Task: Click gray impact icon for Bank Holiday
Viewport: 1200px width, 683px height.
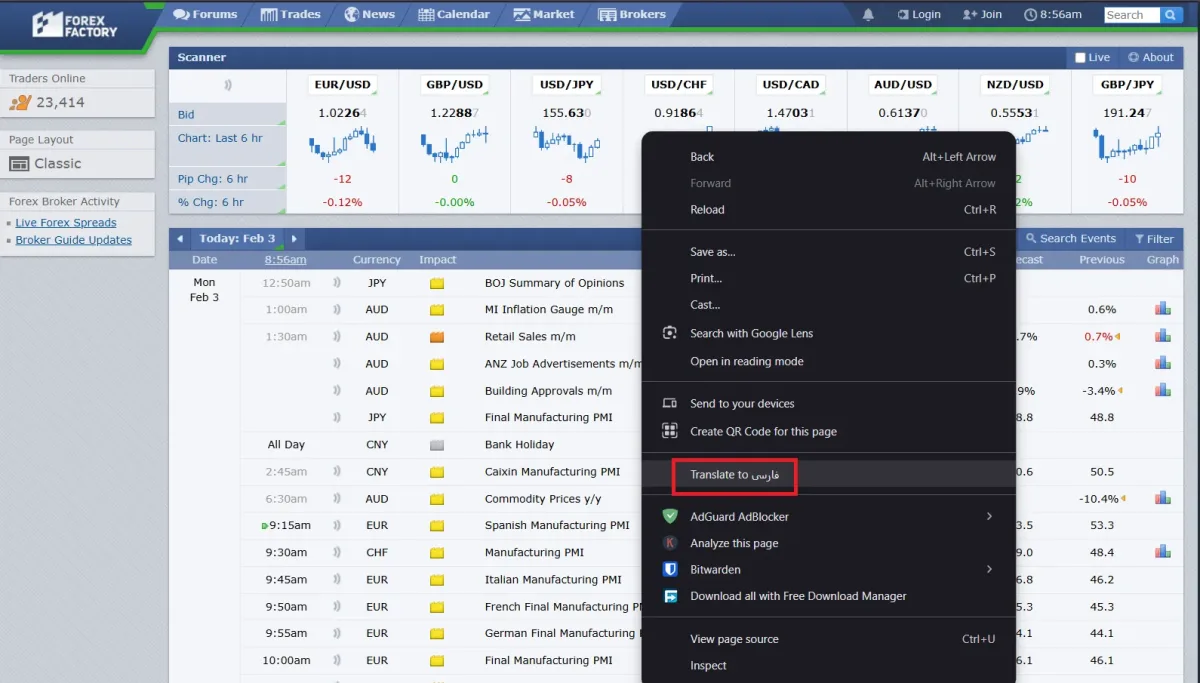Action: (x=437, y=445)
